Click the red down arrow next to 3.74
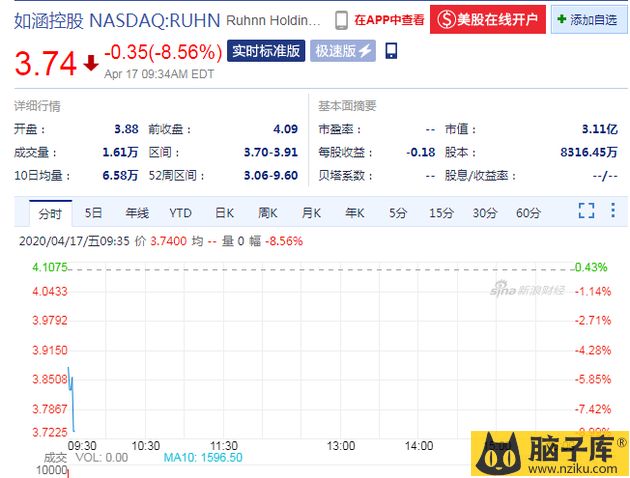 click(91, 63)
